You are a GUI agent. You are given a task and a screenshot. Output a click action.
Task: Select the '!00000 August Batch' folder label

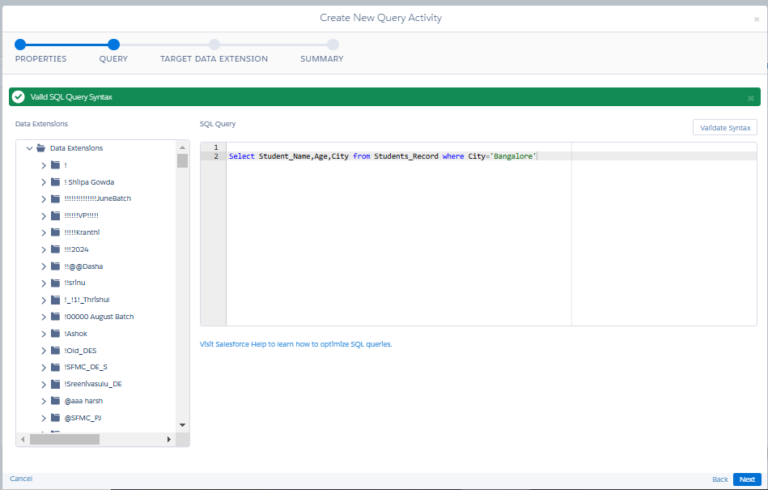(x=99, y=317)
